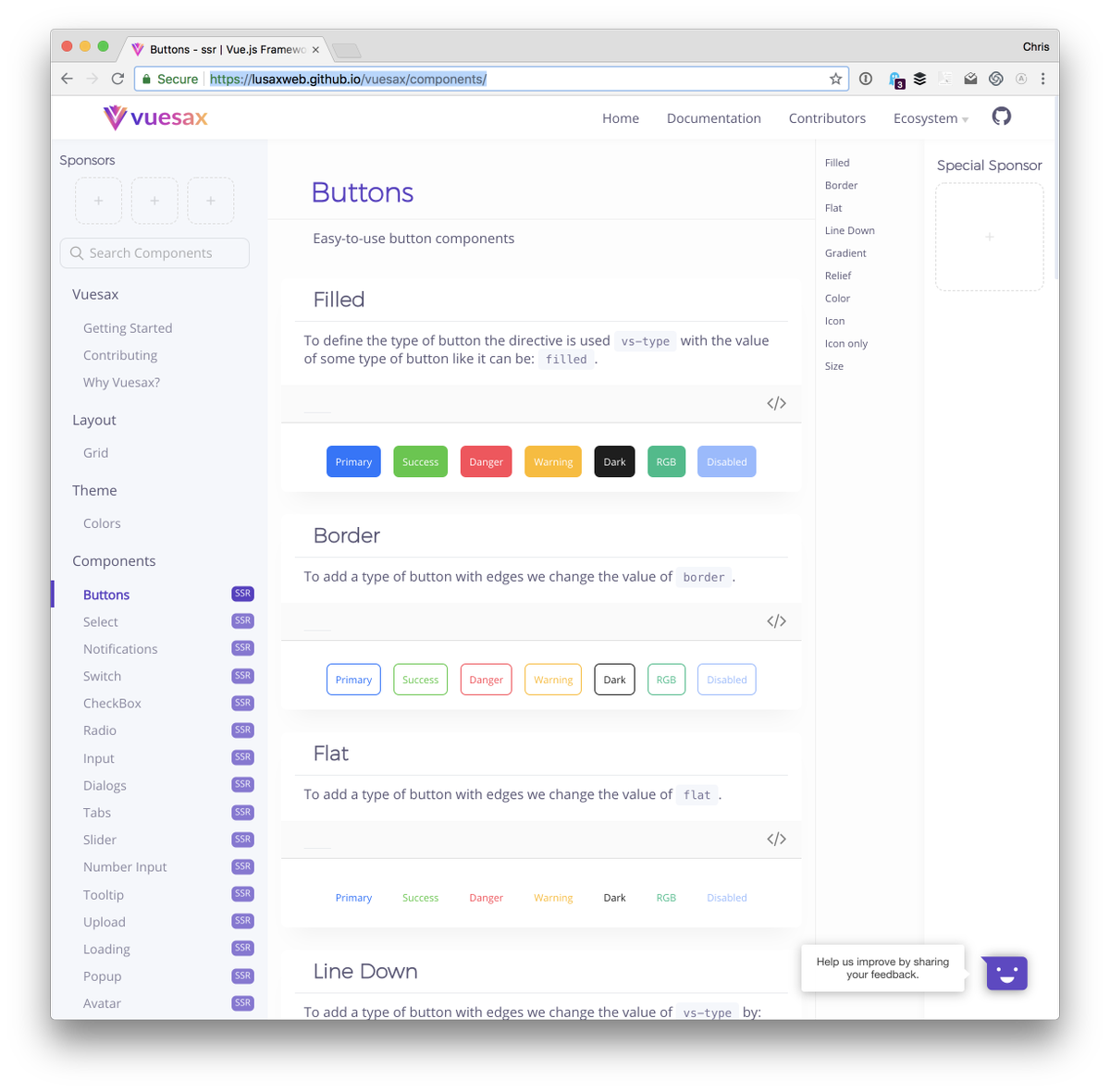This screenshot has height=1092, width=1110.
Task: Show code for the Border section
Action: pyautogui.click(x=776, y=621)
